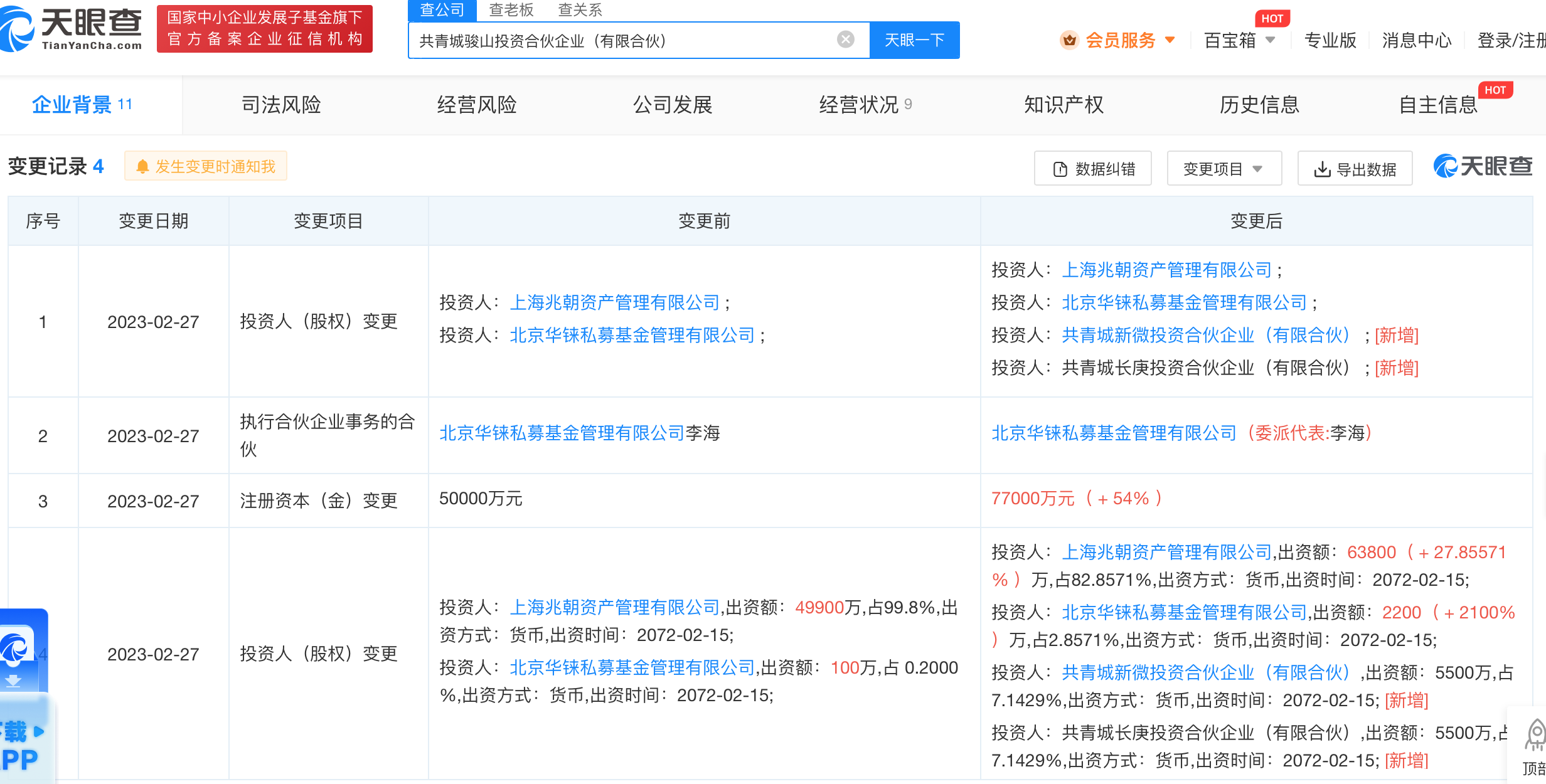The image size is (1546, 784).
Task: Switch to the 查关系 search tab
Action: pyautogui.click(x=579, y=10)
